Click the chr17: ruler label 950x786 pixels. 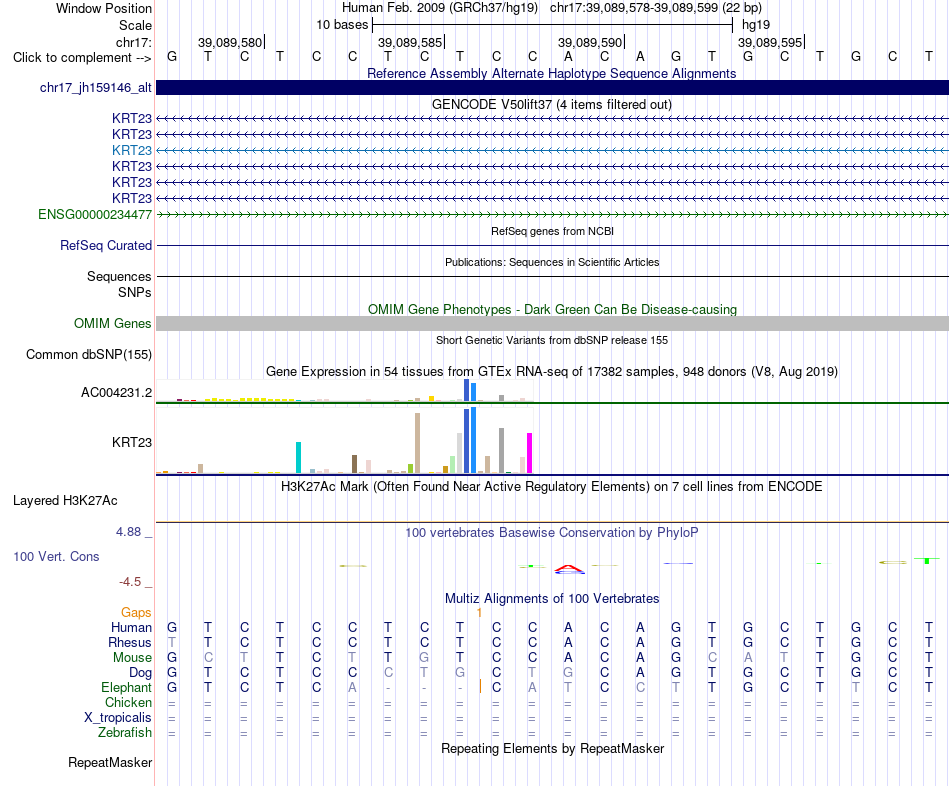coord(133,42)
